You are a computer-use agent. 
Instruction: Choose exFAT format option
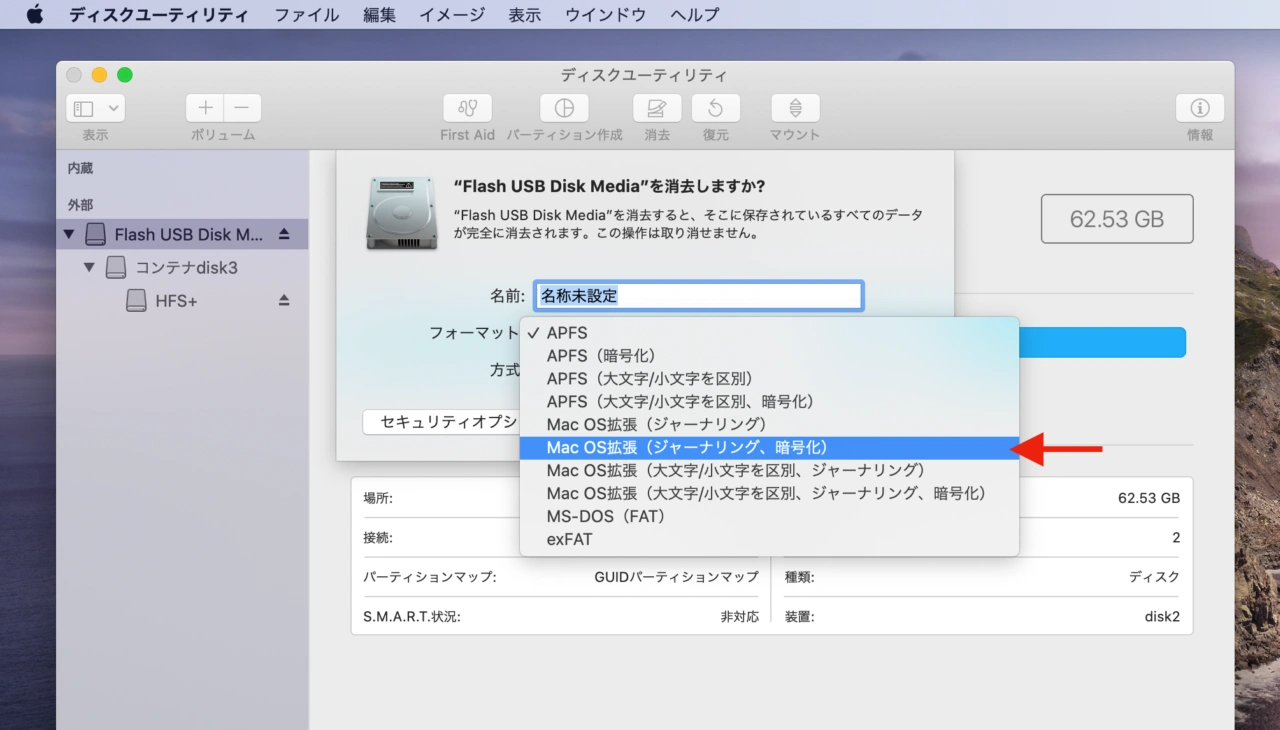click(x=769, y=539)
